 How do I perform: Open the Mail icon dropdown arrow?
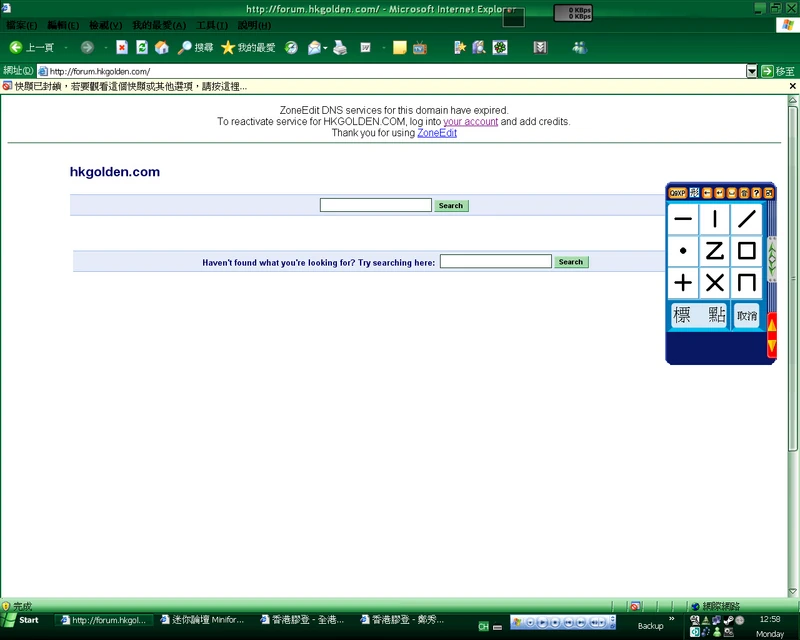coord(326,48)
